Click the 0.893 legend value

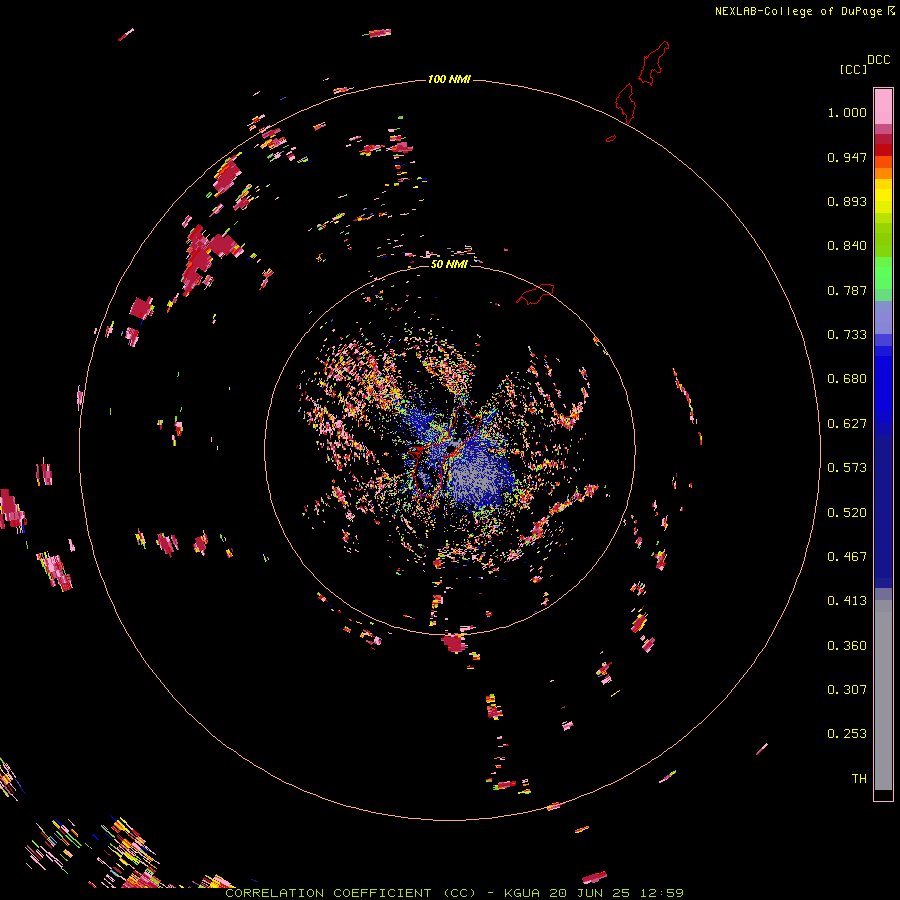(847, 201)
